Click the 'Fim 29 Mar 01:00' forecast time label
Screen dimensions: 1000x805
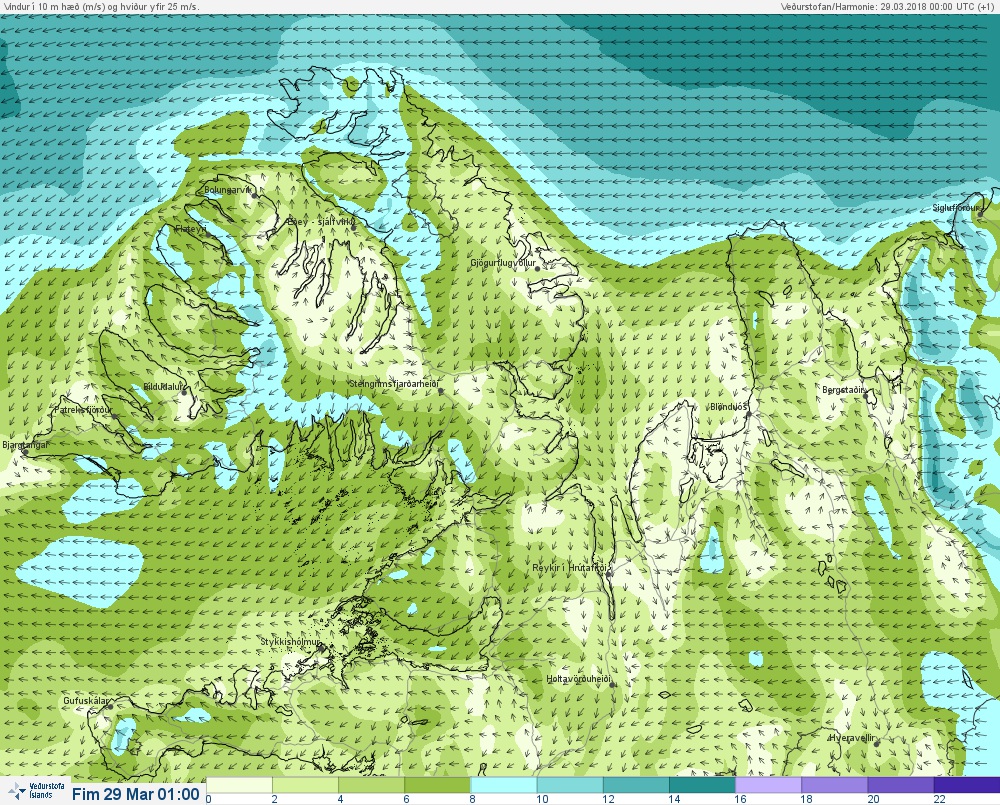tap(136, 794)
